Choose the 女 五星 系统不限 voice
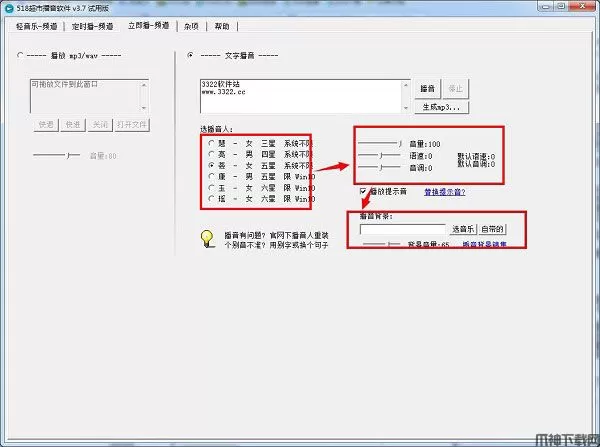 point(211,165)
